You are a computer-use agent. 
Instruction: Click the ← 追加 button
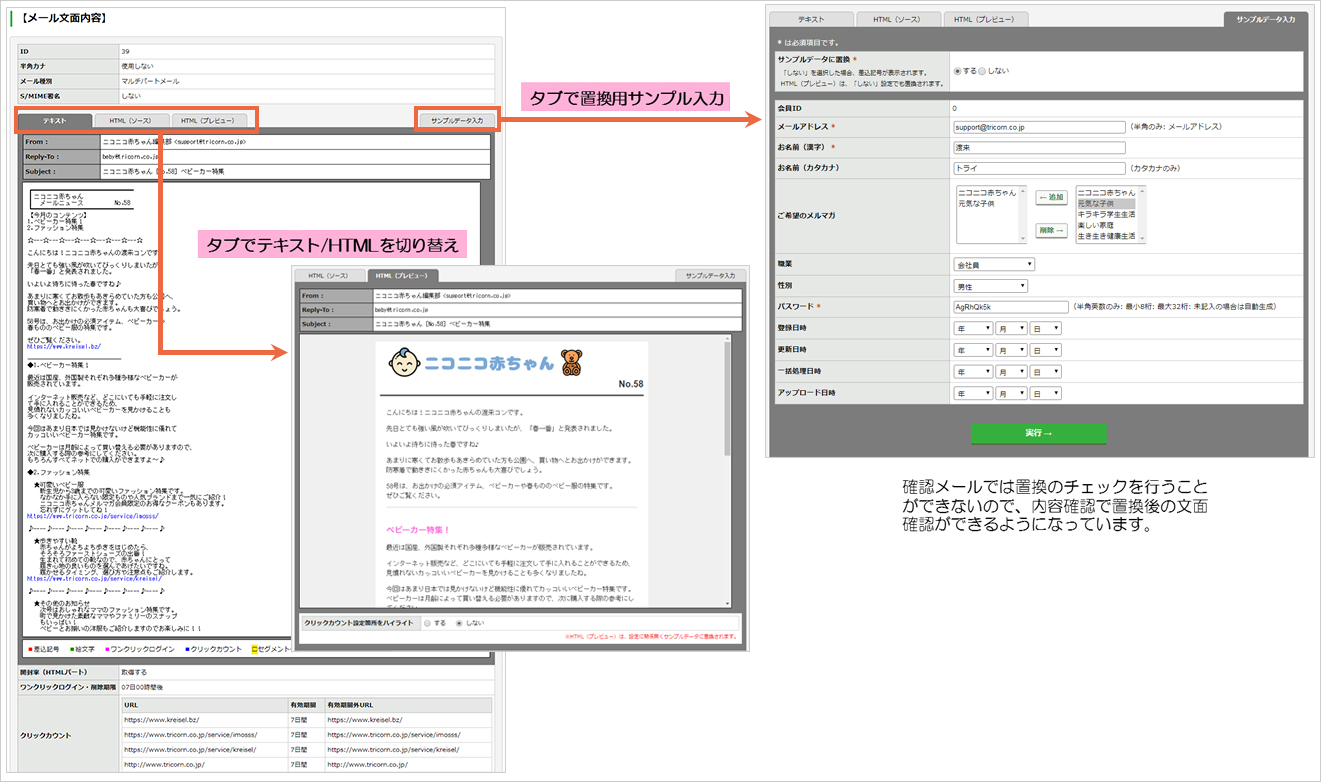coord(1051,197)
